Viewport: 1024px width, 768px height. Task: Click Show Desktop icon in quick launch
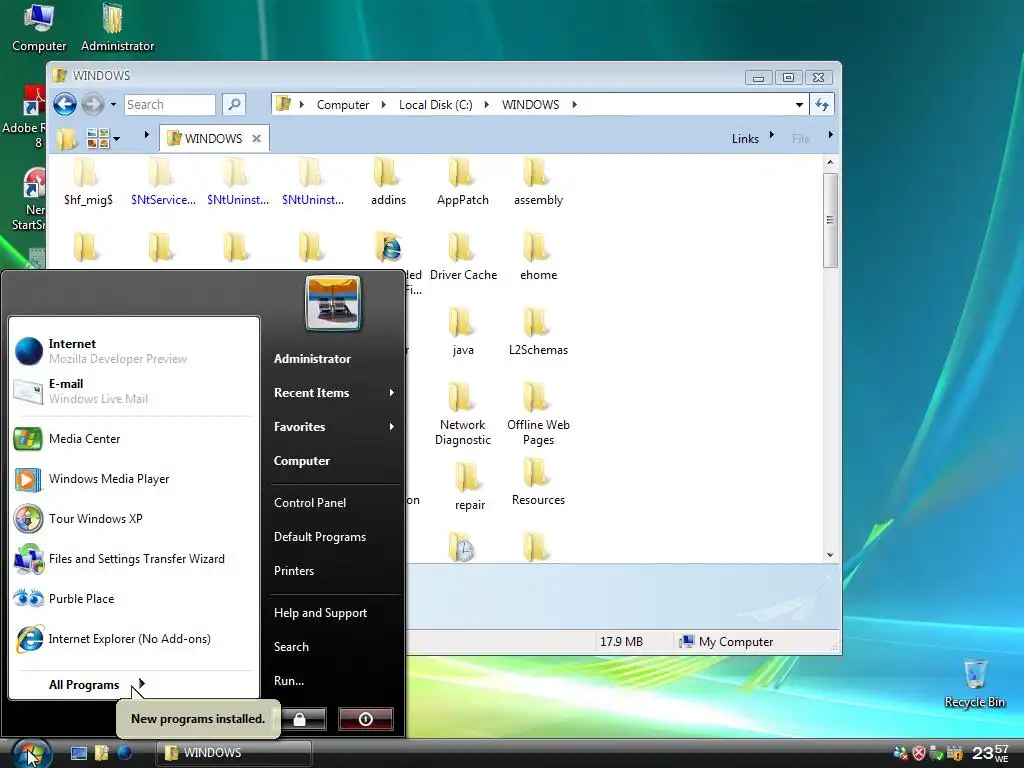coord(79,753)
